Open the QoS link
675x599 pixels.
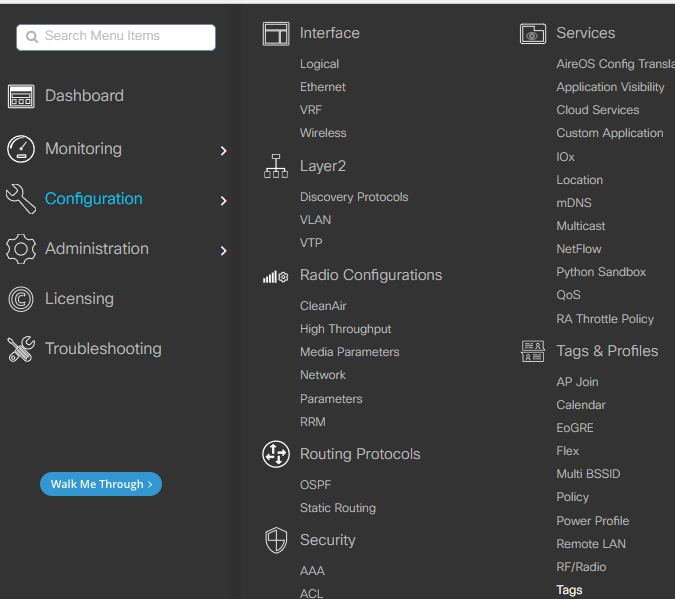tap(569, 295)
